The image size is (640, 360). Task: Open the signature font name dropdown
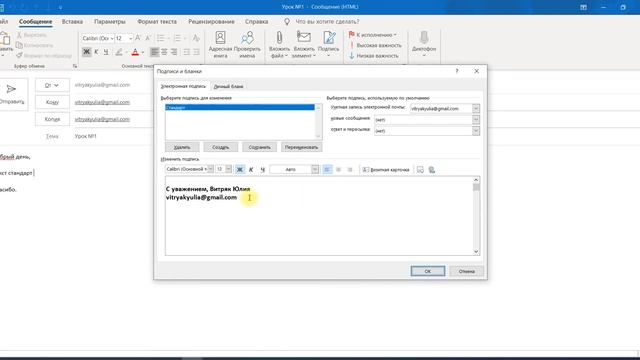click(210, 169)
